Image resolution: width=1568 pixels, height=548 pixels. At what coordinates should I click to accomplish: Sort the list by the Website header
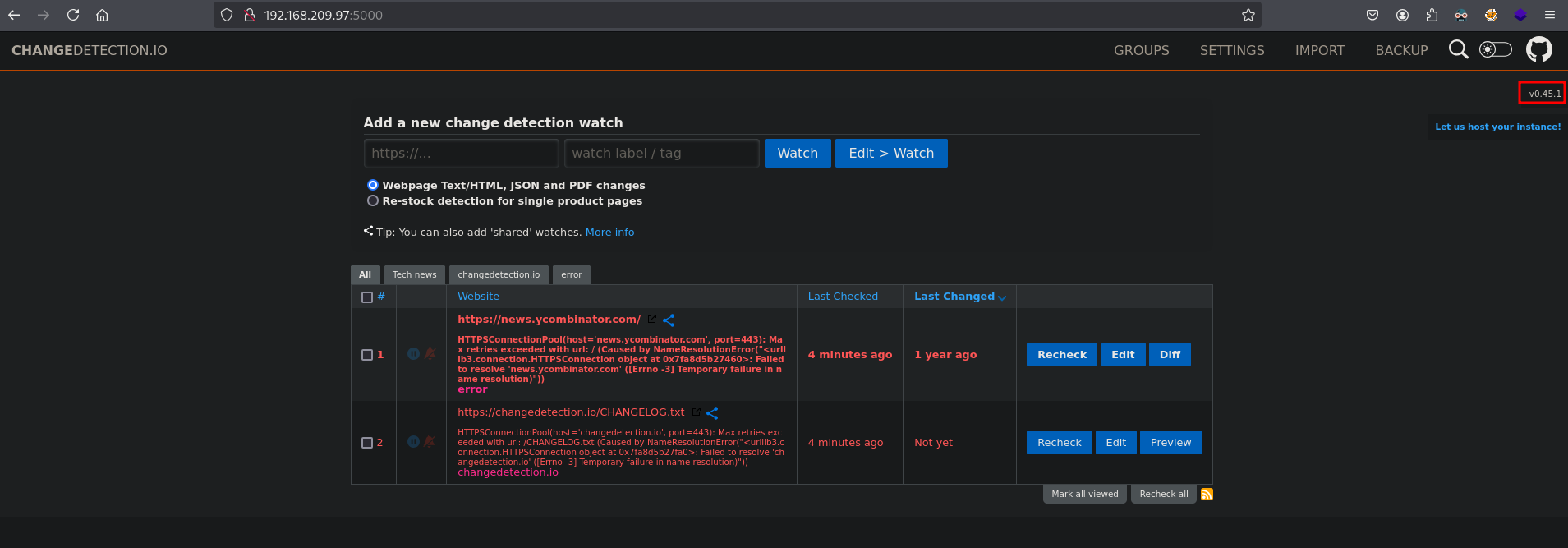click(x=478, y=297)
